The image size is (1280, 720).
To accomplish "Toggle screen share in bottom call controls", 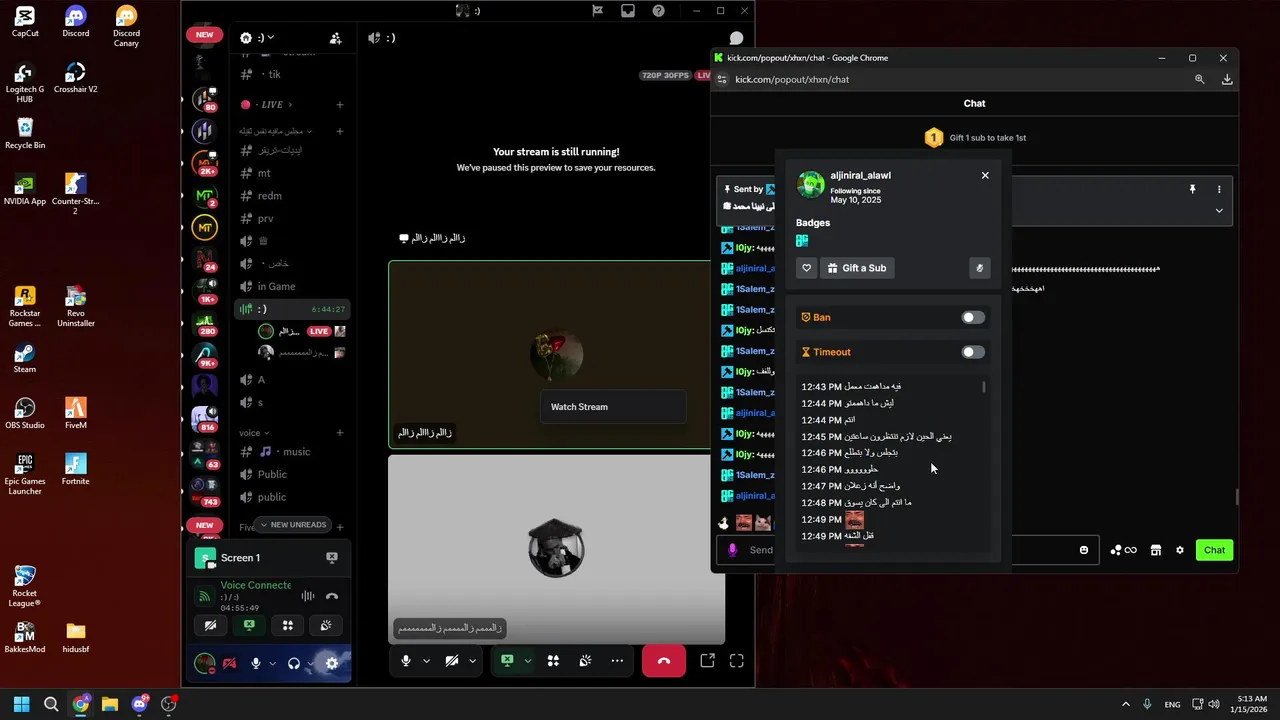I will tap(507, 661).
